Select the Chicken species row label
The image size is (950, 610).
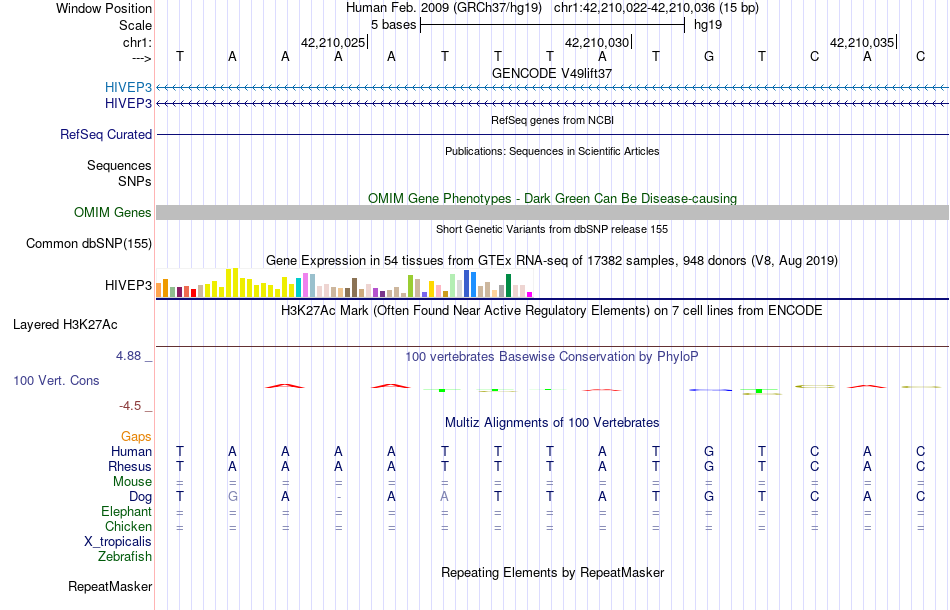pyautogui.click(x=128, y=526)
